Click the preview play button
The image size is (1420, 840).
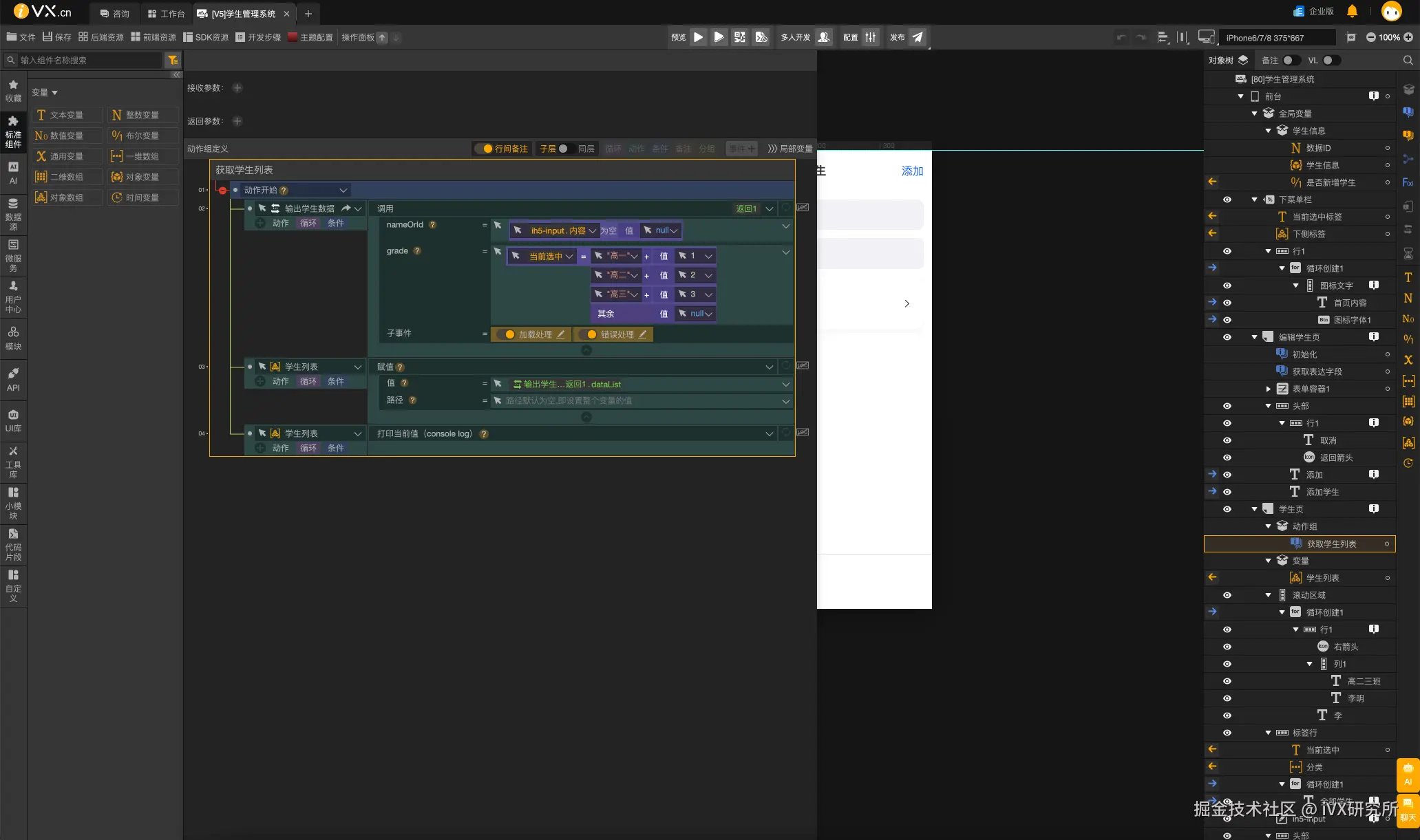(698, 37)
